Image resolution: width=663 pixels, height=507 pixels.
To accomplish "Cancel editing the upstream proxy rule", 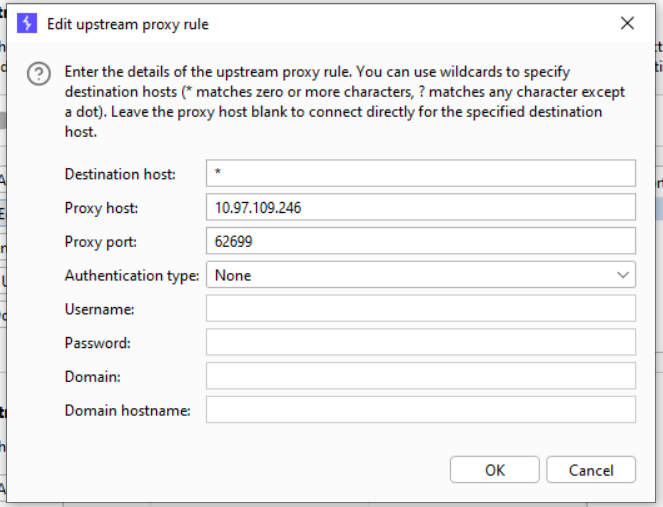I will pyautogui.click(x=591, y=470).
